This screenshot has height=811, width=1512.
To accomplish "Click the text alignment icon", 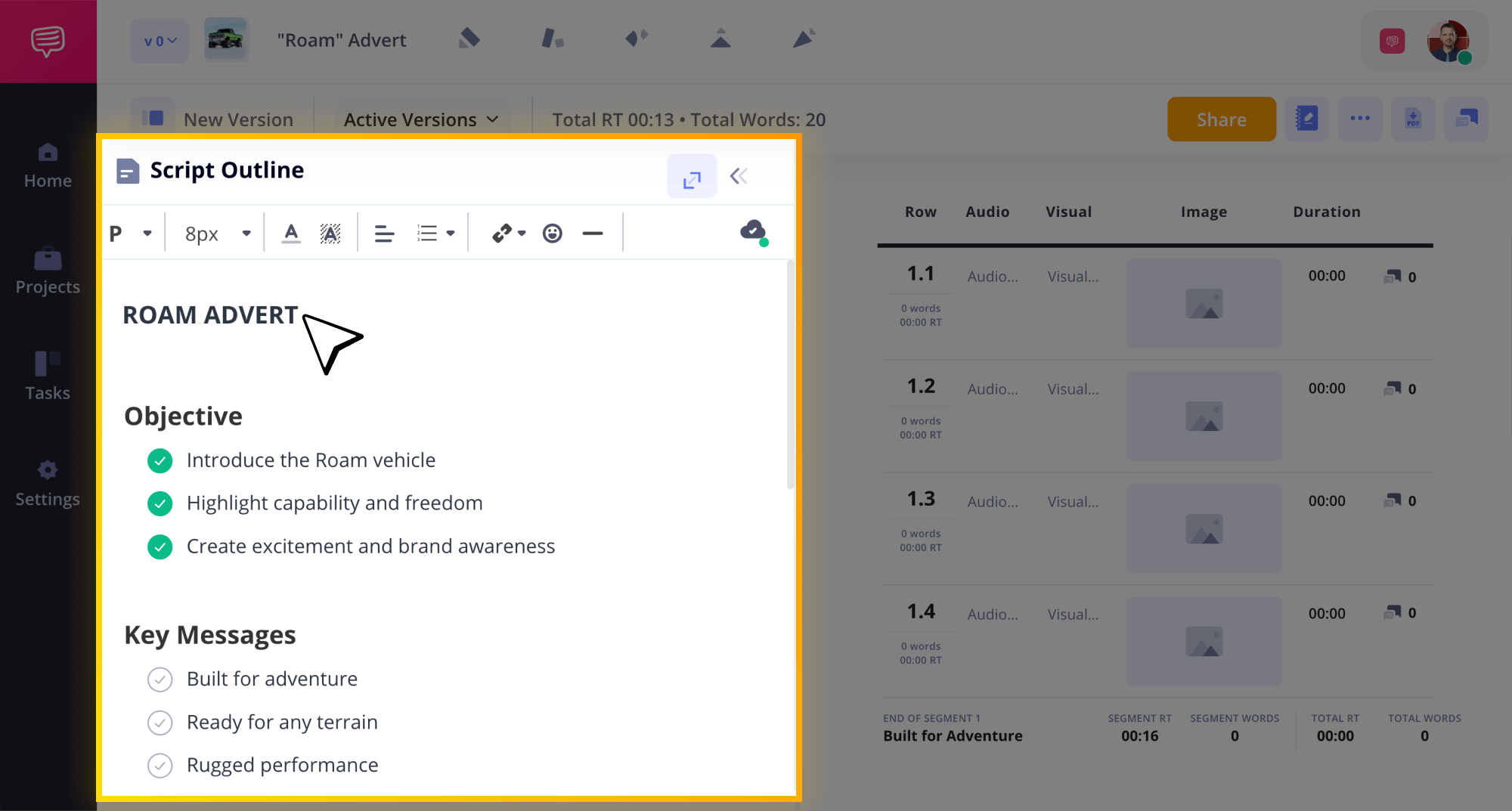I will (x=384, y=234).
